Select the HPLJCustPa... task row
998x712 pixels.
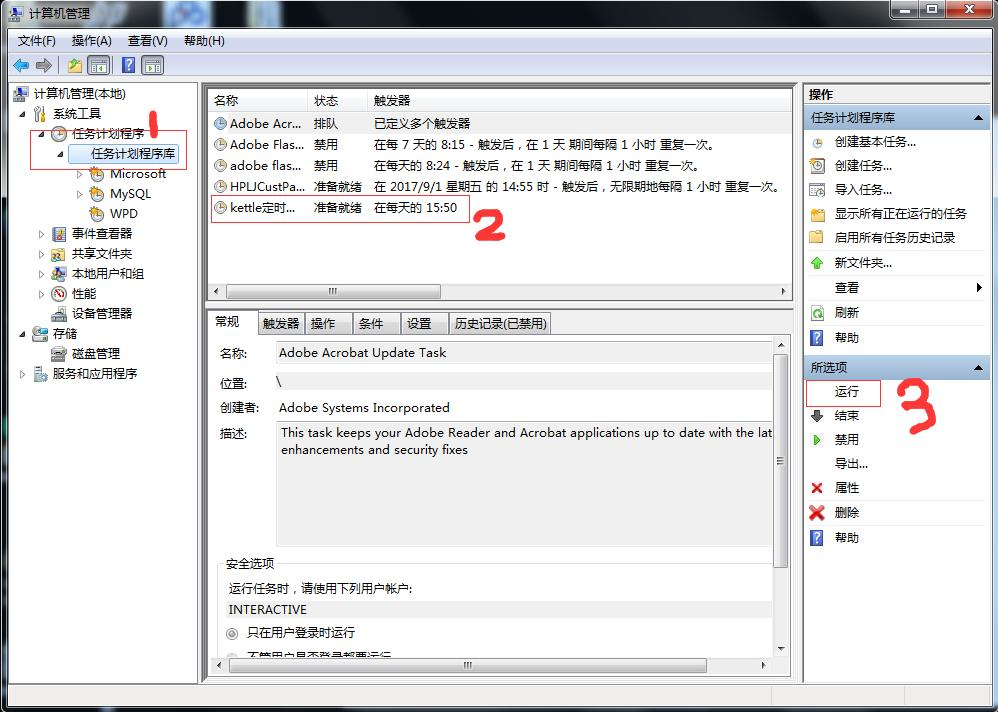coord(500,186)
